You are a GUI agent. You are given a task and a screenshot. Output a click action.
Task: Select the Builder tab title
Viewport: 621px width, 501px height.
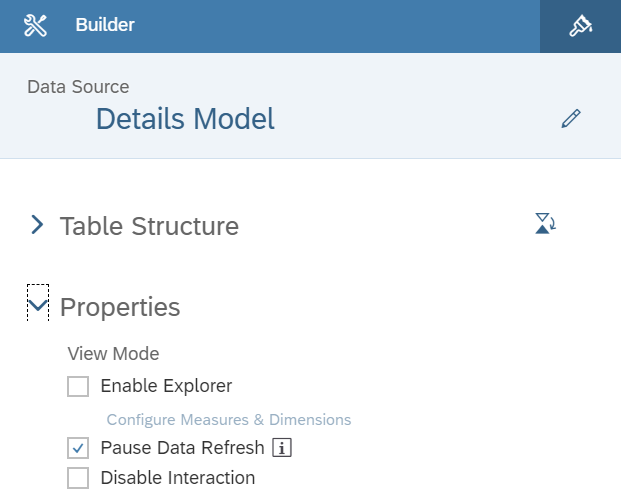[x=105, y=26]
